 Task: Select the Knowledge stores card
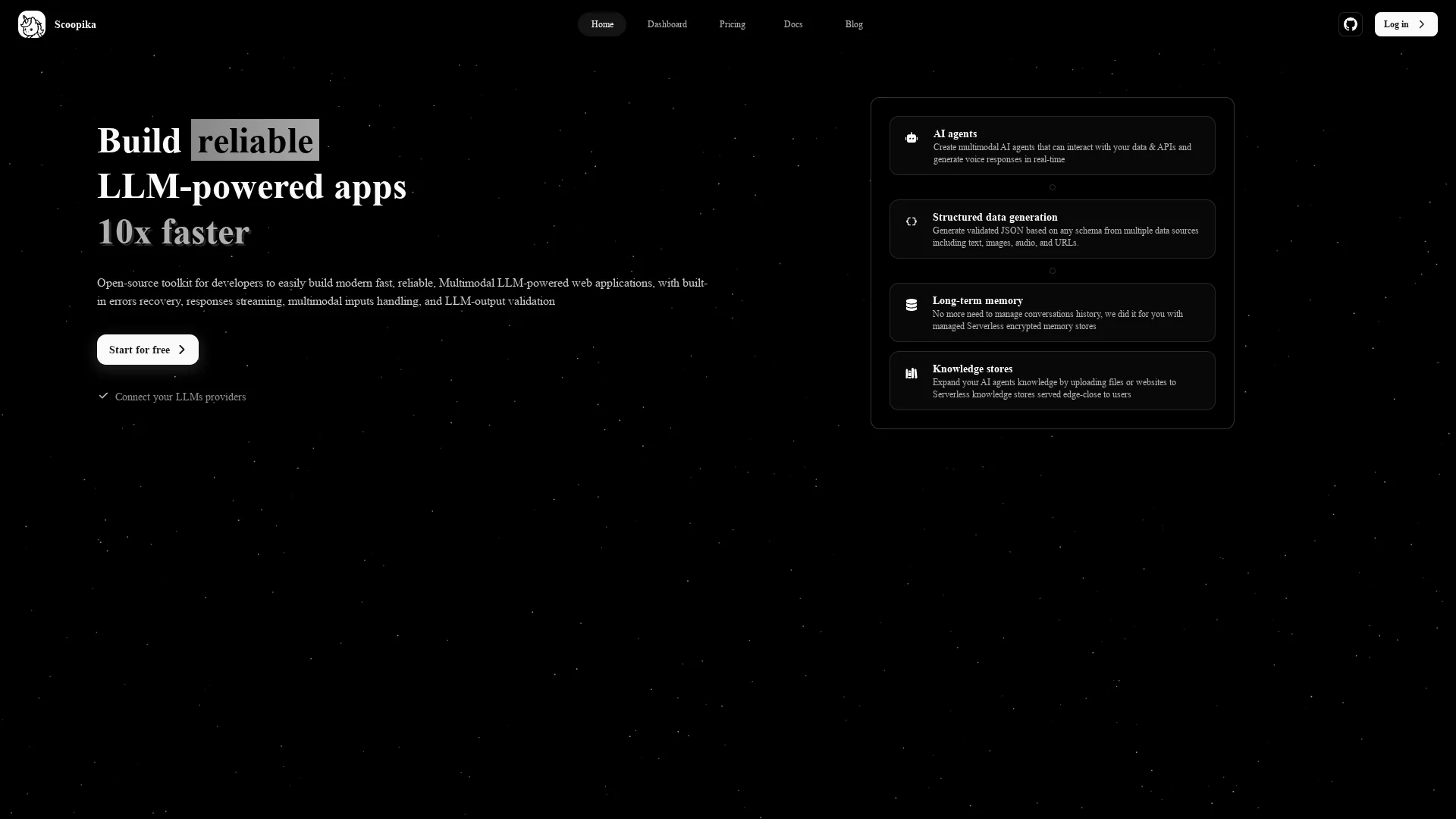[x=1053, y=381]
